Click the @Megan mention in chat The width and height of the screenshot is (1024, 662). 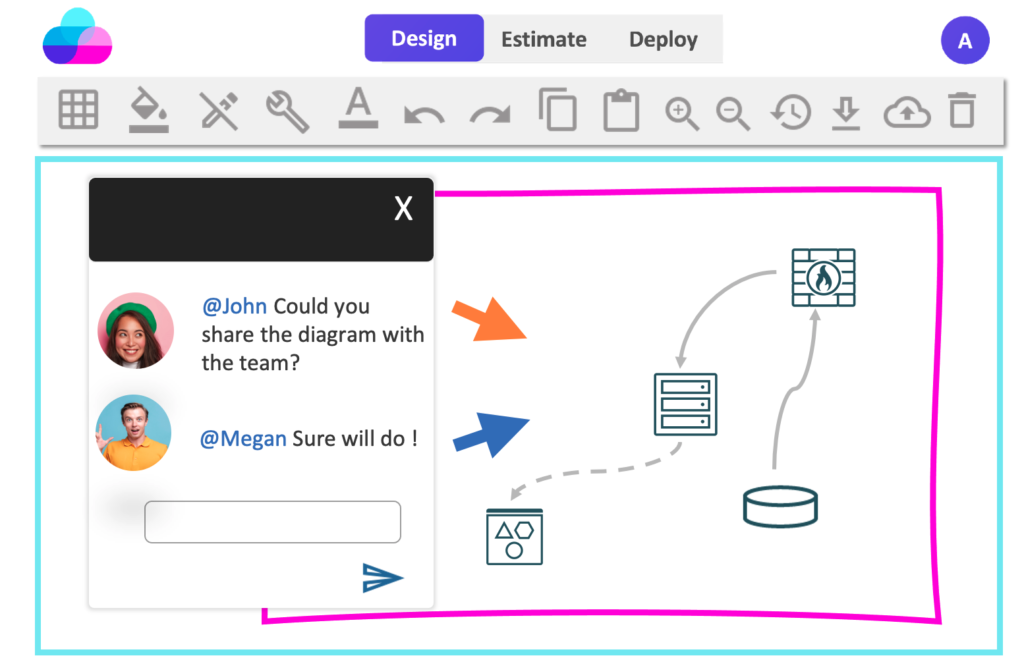click(243, 439)
